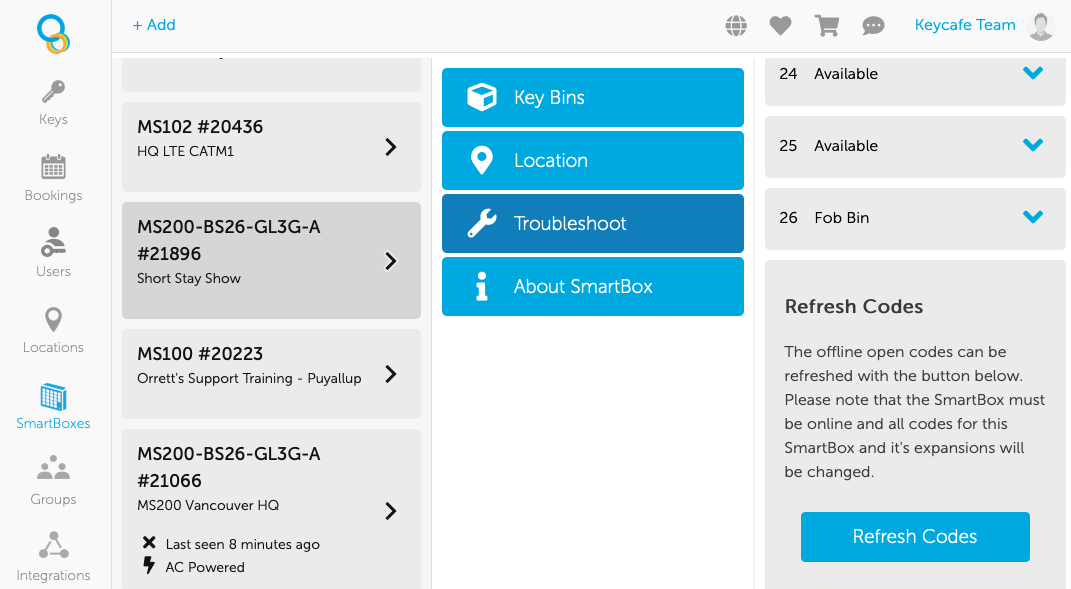This screenshot has width=1071, height=589.
Task: View Locations from the sidebar
Action: click(52, 328)
